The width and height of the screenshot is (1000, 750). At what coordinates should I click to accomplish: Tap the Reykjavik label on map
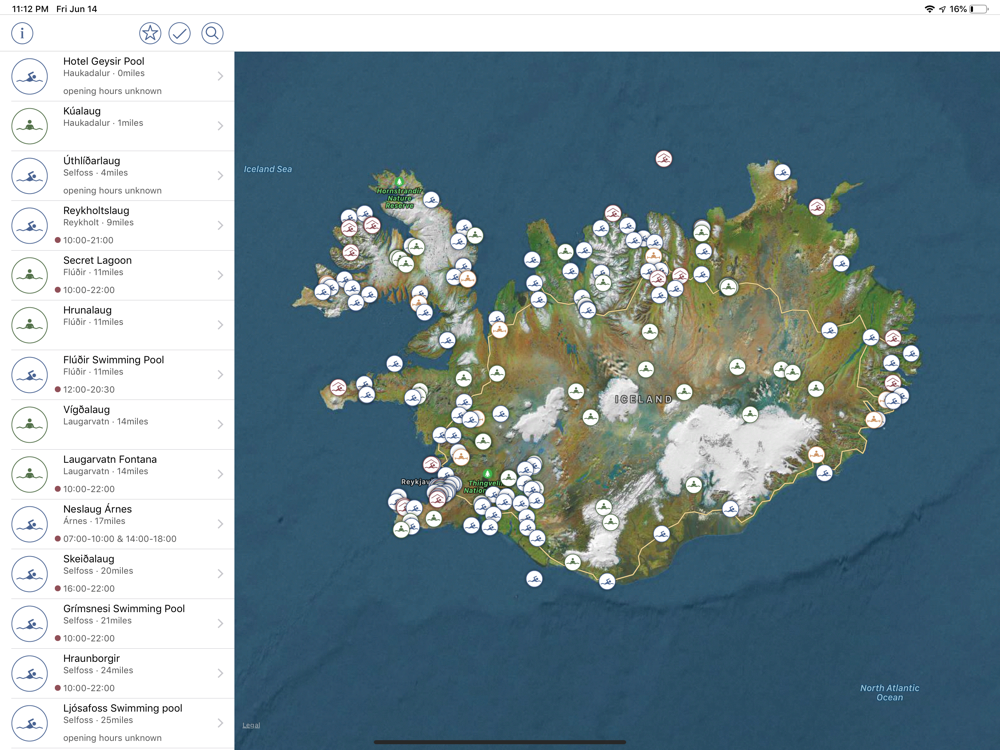[x=416, y=482]
